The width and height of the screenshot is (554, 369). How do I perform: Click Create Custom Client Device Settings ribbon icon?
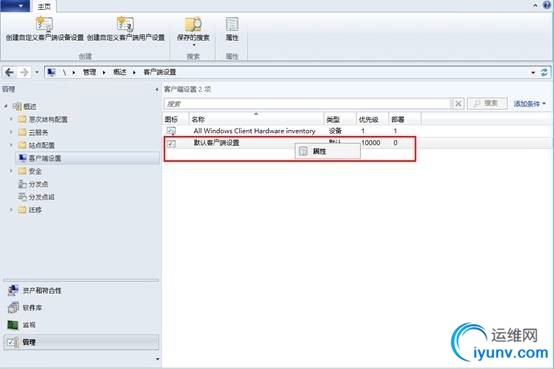click(x=45, y=29)
